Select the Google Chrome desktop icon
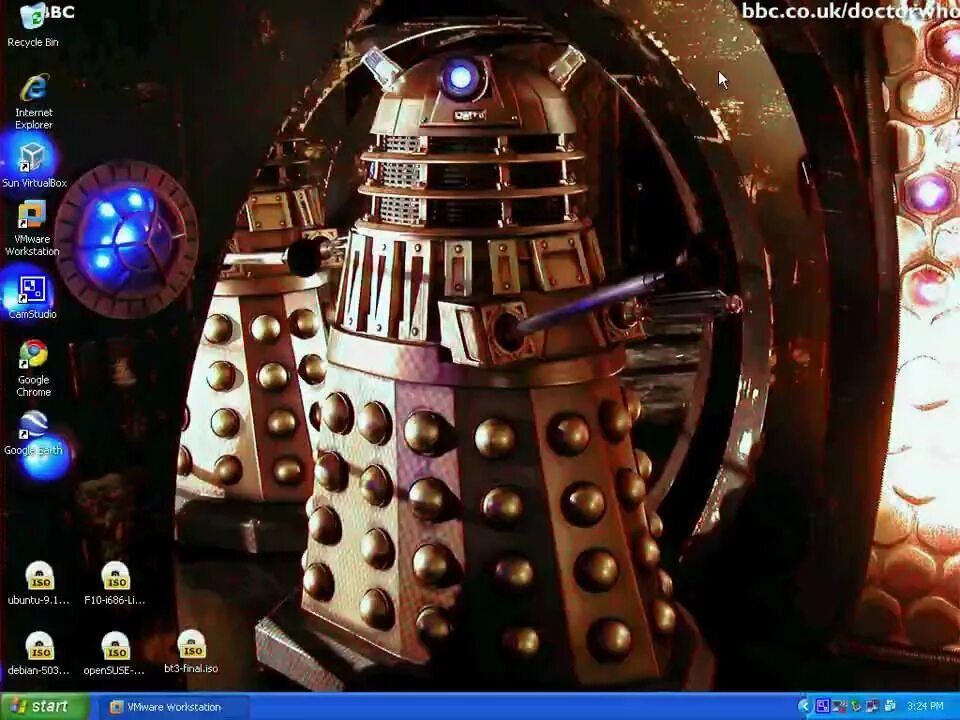This screenshot has height=720, width=960. click(33, 369)
